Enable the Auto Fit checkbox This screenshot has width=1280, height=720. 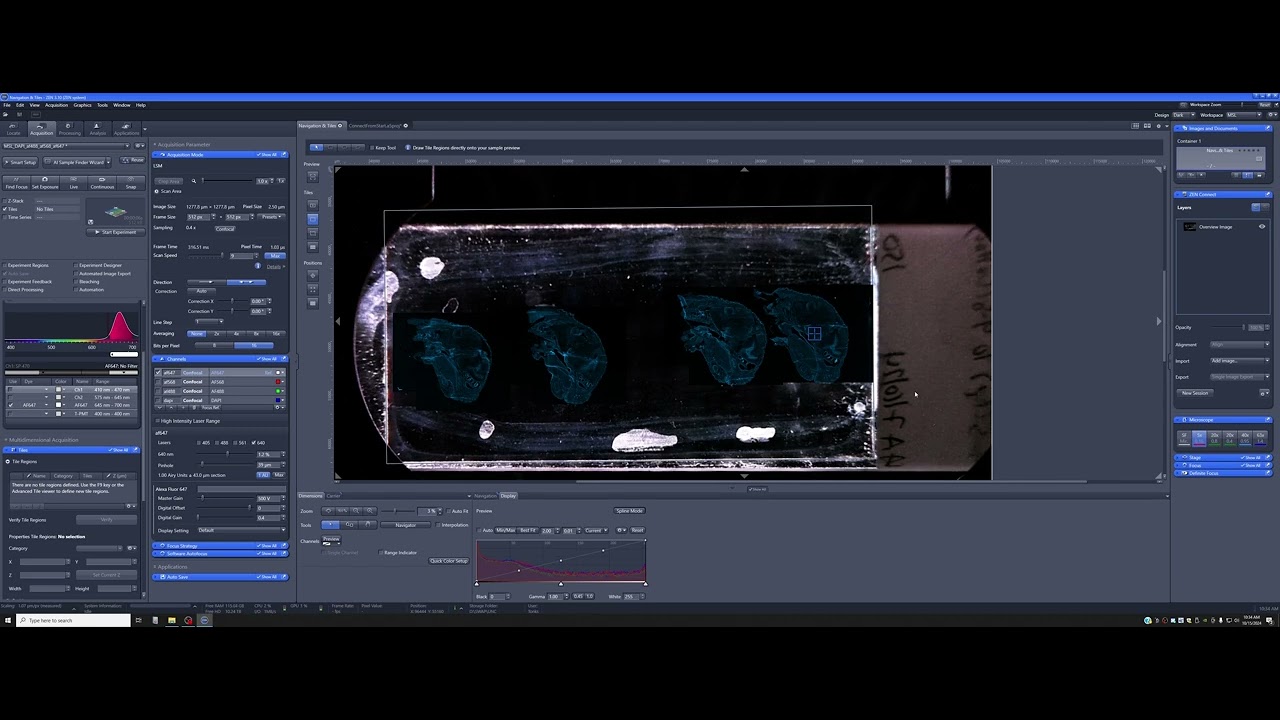(449, 511)
